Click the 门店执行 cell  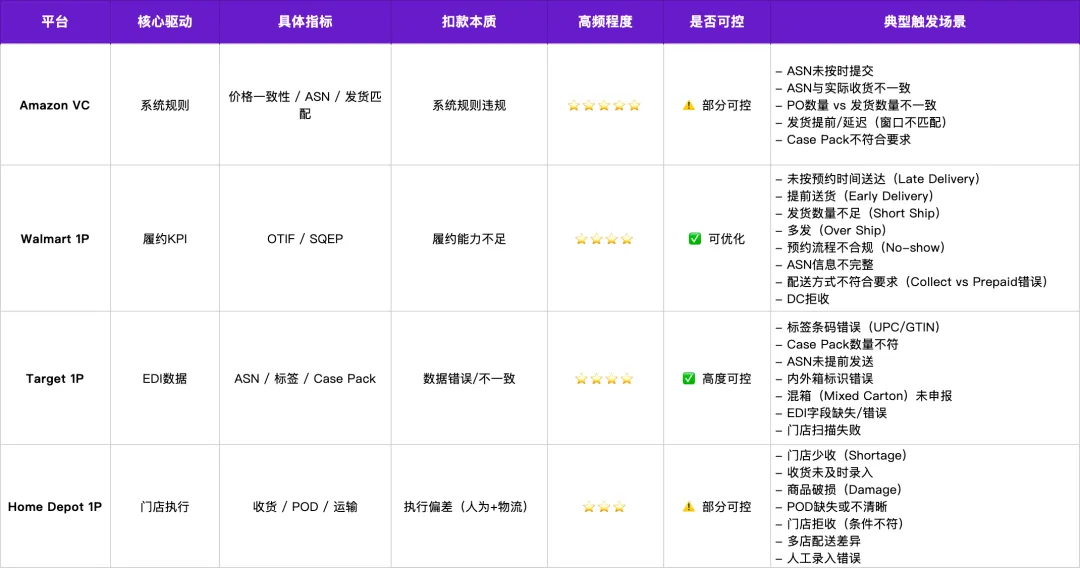click(165, 507)
